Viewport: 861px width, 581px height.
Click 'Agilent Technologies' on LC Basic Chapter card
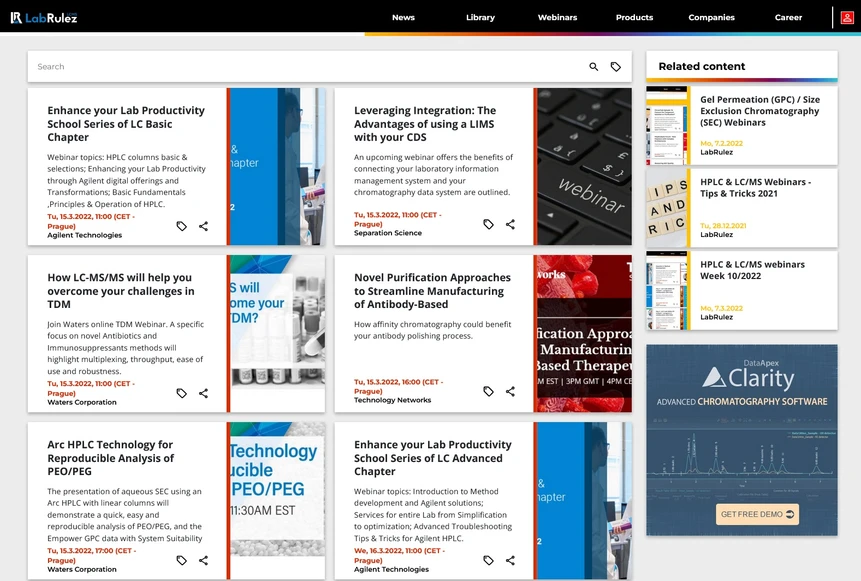85,235
